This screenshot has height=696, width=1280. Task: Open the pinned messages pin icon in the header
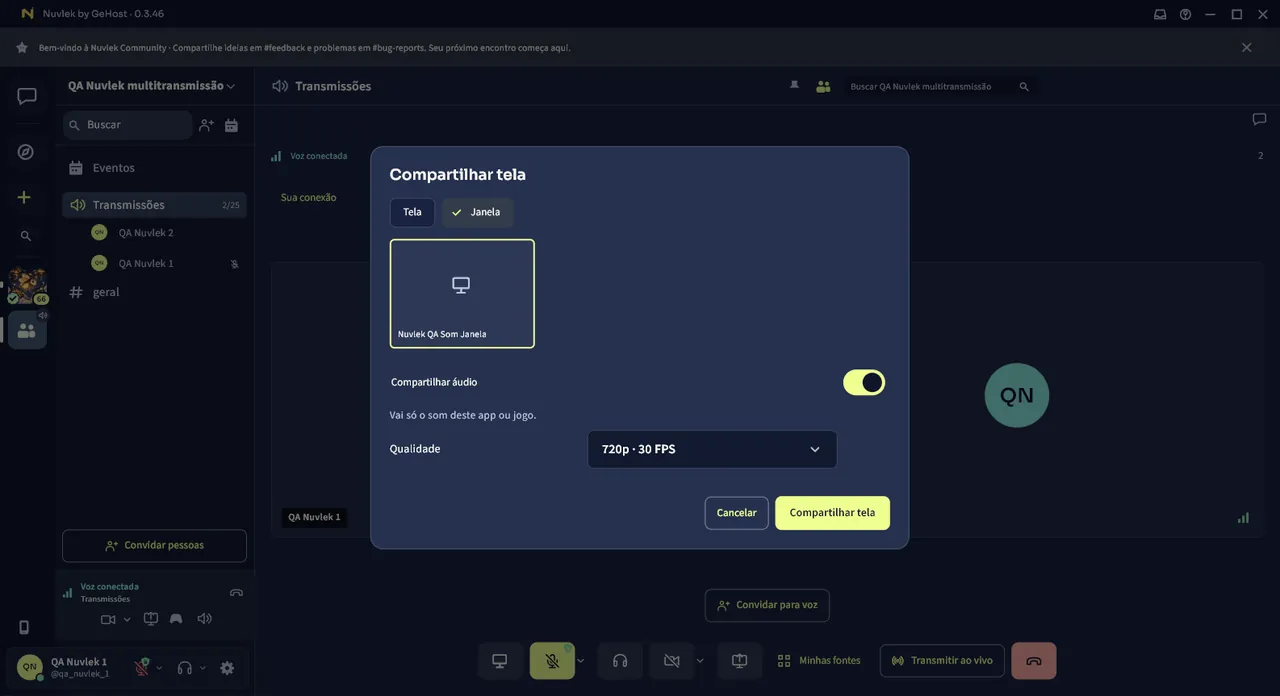tap(795, 86)
